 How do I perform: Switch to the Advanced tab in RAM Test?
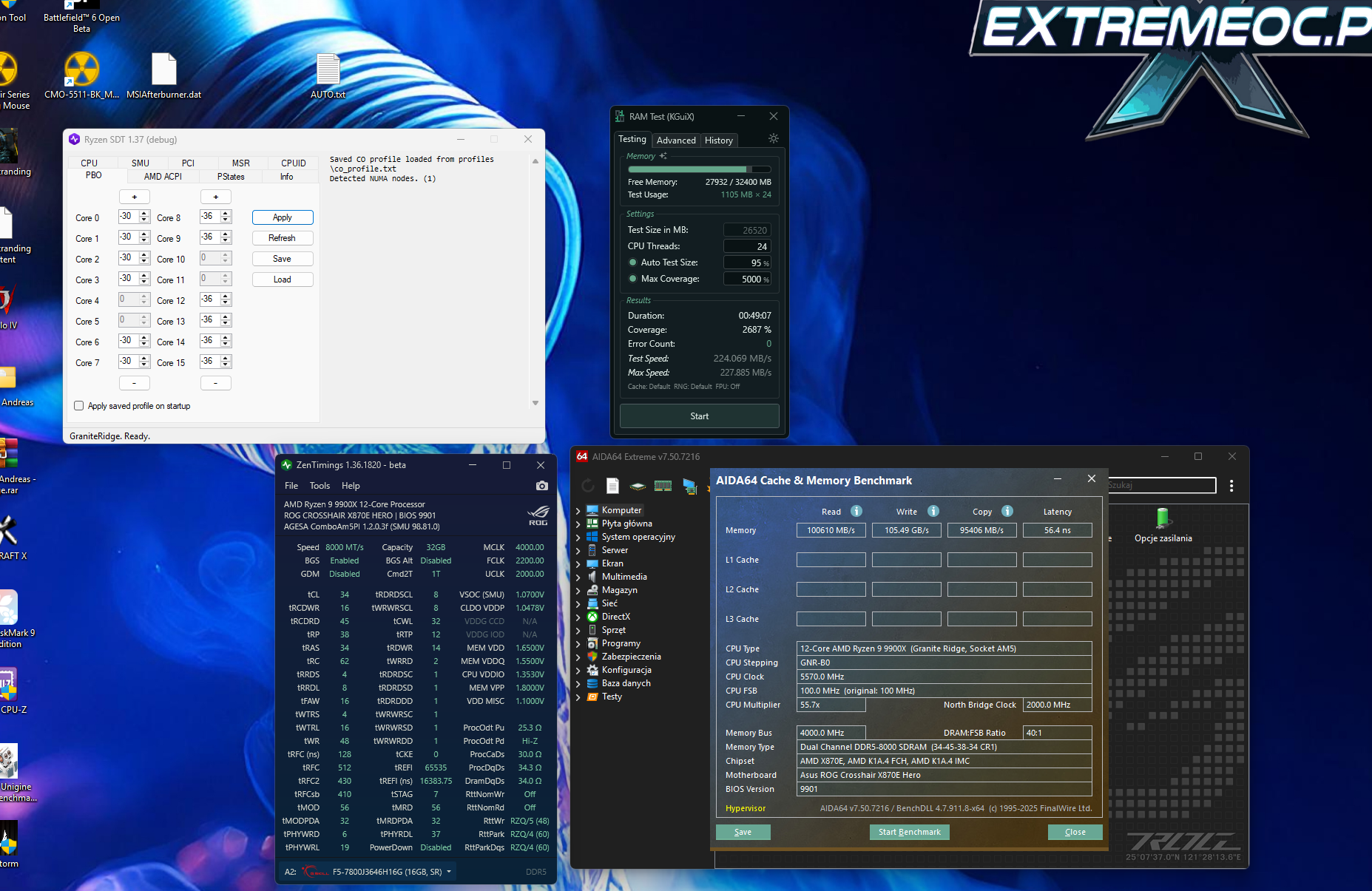(x=676, y=140)
